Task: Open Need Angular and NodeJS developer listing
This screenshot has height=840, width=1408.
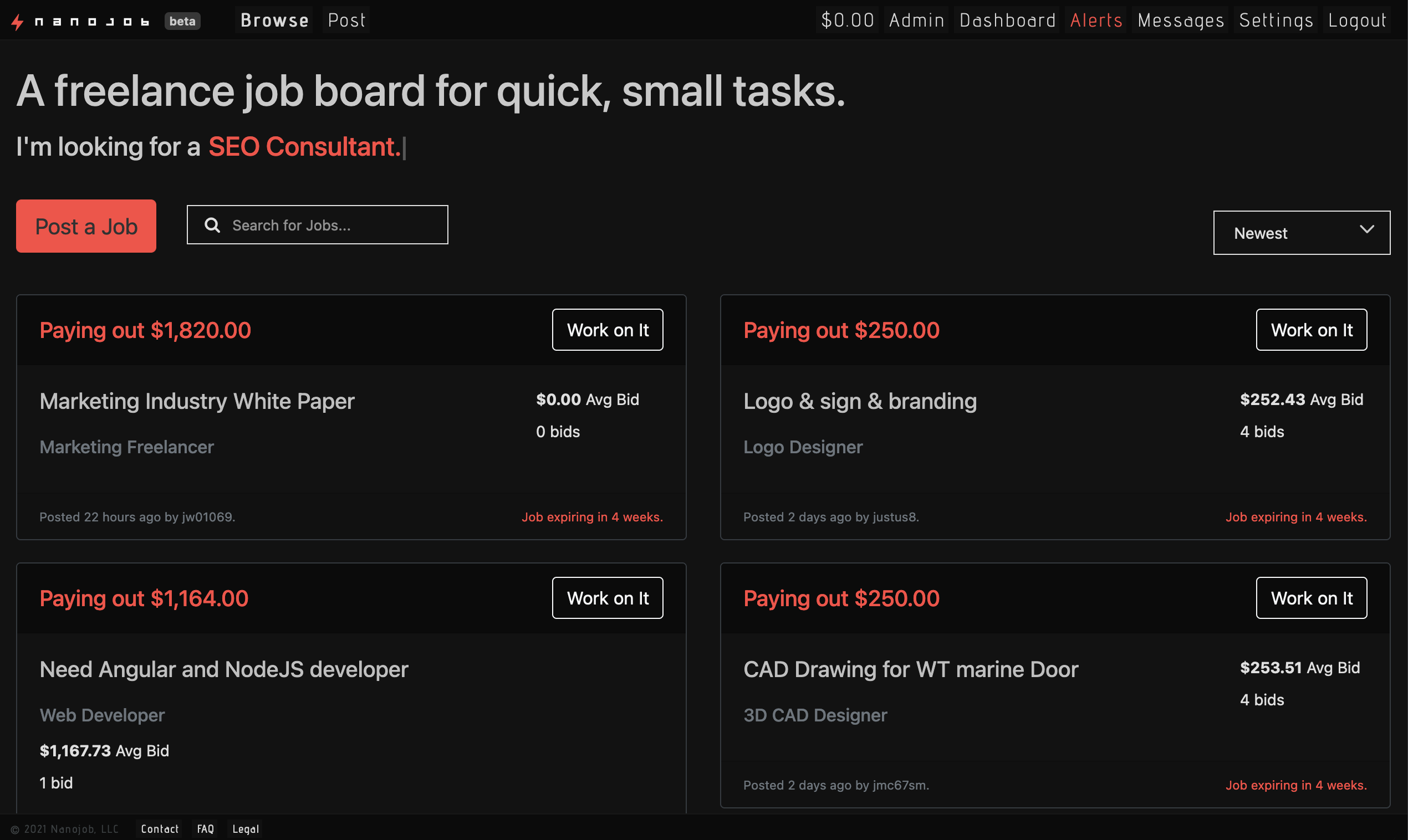Action: pyautogui.click(x=223, y=670)
